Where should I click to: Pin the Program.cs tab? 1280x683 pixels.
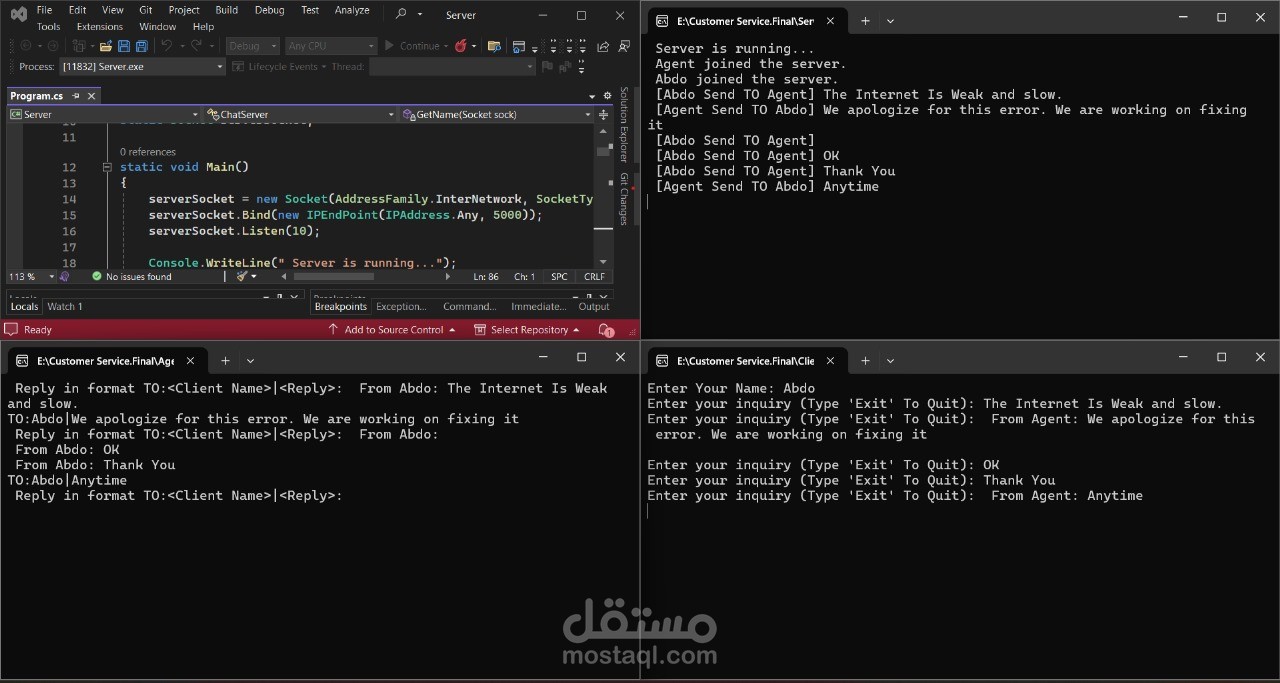coord(76,96)
